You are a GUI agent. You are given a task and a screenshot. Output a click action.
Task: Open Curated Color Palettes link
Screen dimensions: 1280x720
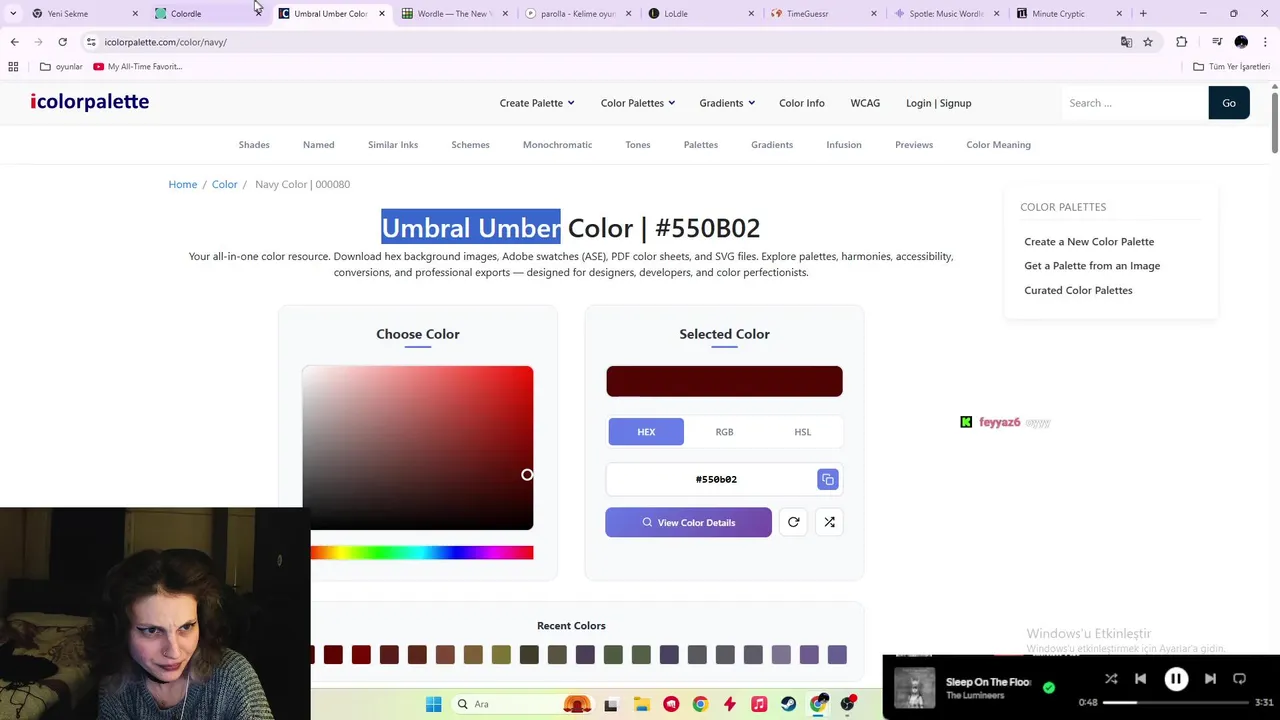pos(1078,290)
